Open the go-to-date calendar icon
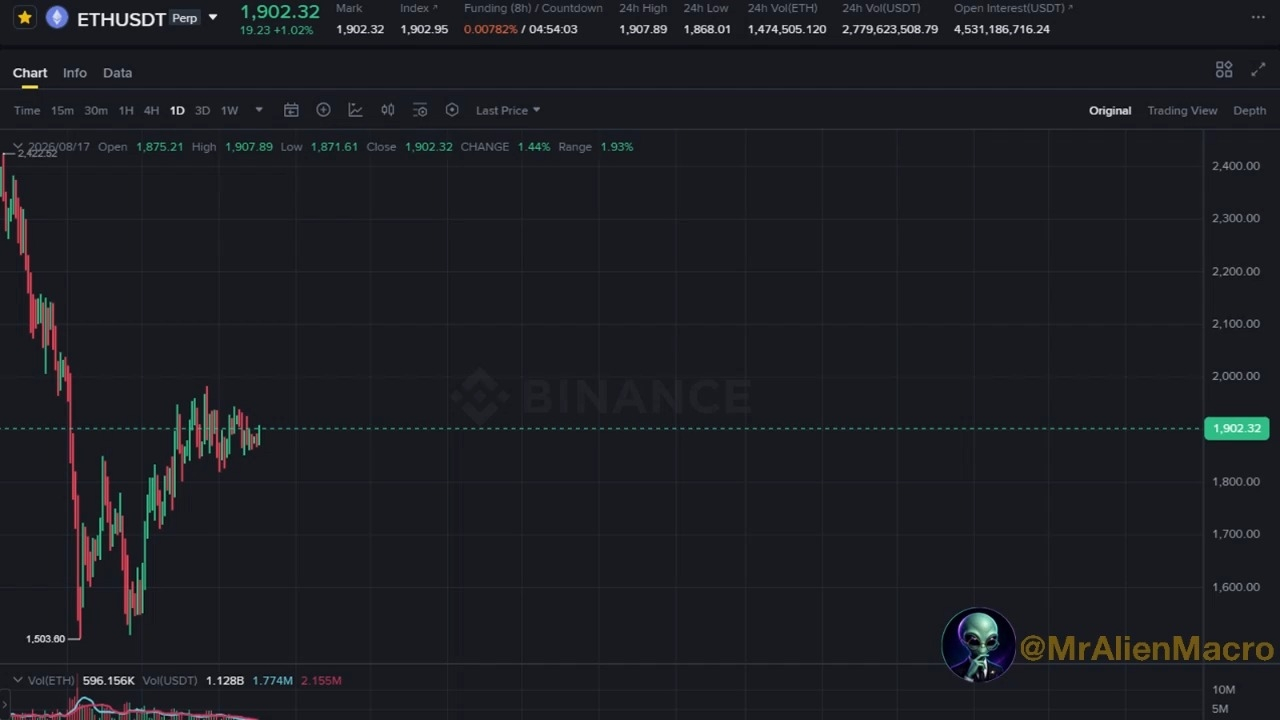This screenshot has width=1280, height=720. click(291, 110)
